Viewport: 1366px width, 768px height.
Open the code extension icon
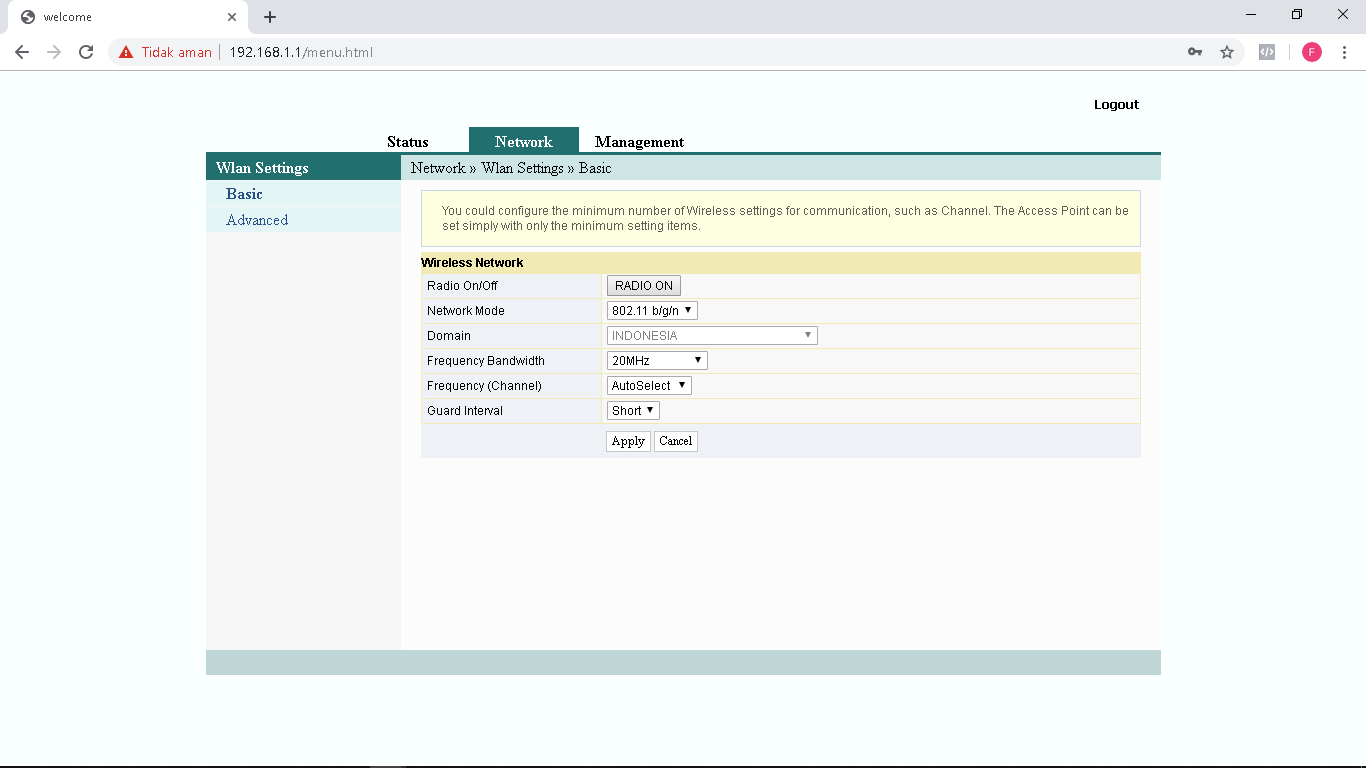coord(1267,52)
